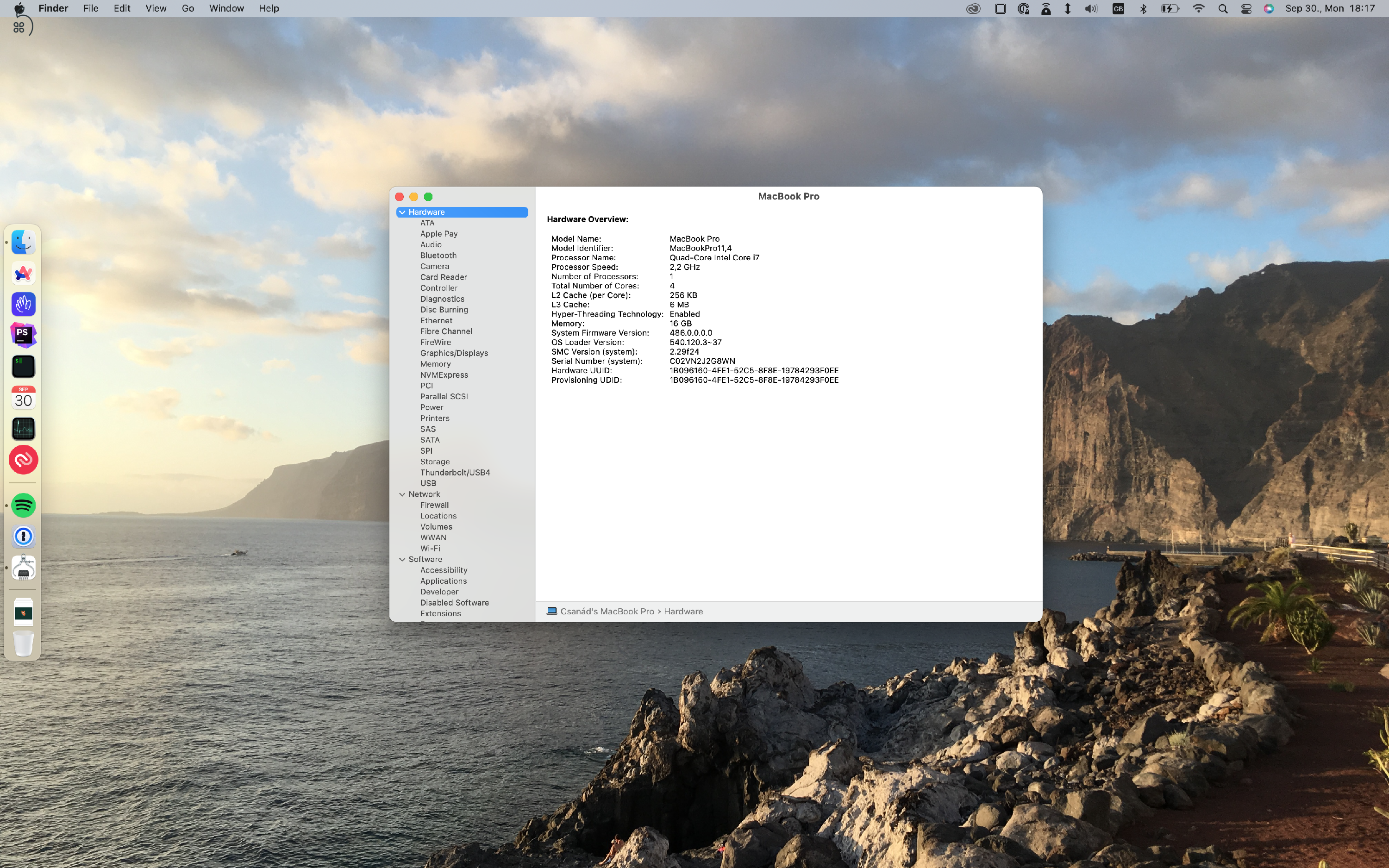Select Applications under Software

click(443, 581)
